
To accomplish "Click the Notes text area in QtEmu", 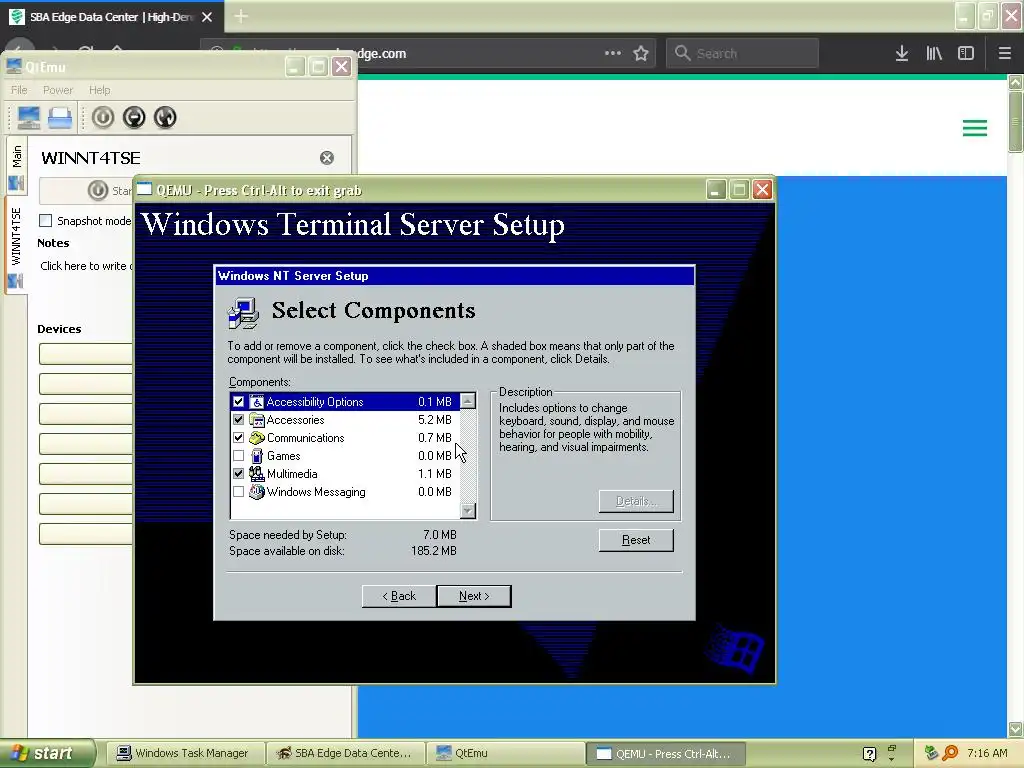I will click(x=86, y=266).
